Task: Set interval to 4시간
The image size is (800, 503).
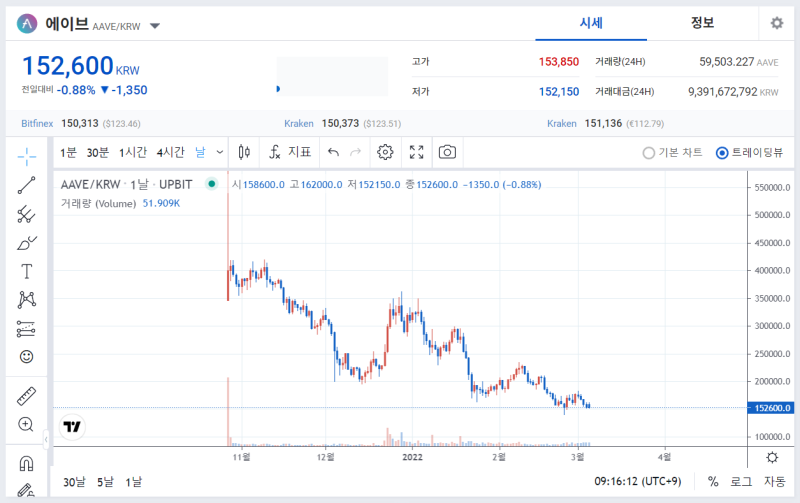Action: point(170,152)
